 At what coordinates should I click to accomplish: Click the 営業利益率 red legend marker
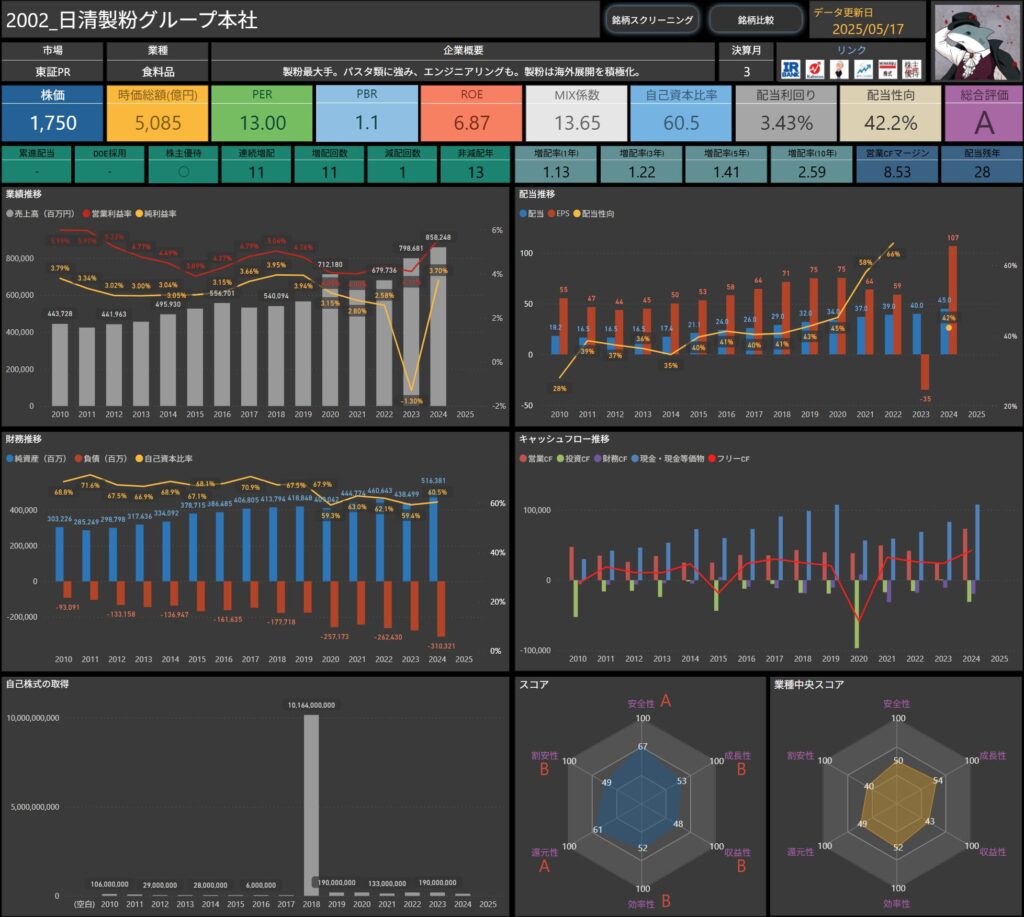(86, 214)
